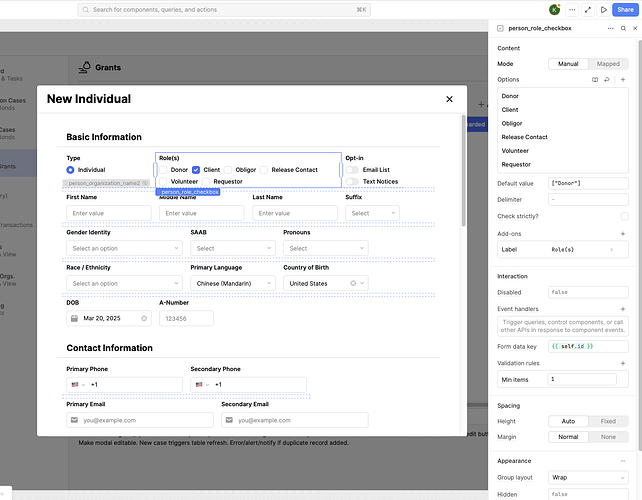The height and width of the screenshot is (500, 642).
Task: Close the New Individual modal
Action: (449, 99)
